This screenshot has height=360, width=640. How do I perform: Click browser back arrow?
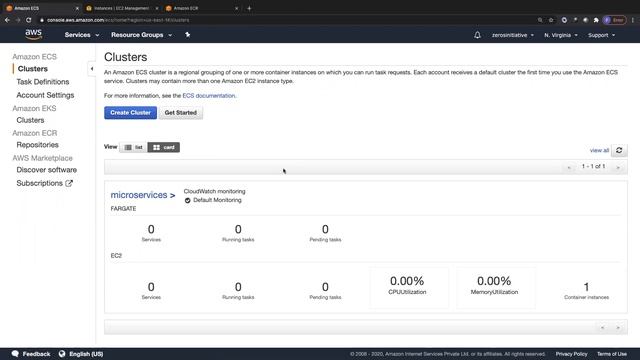tap(7, 20)
